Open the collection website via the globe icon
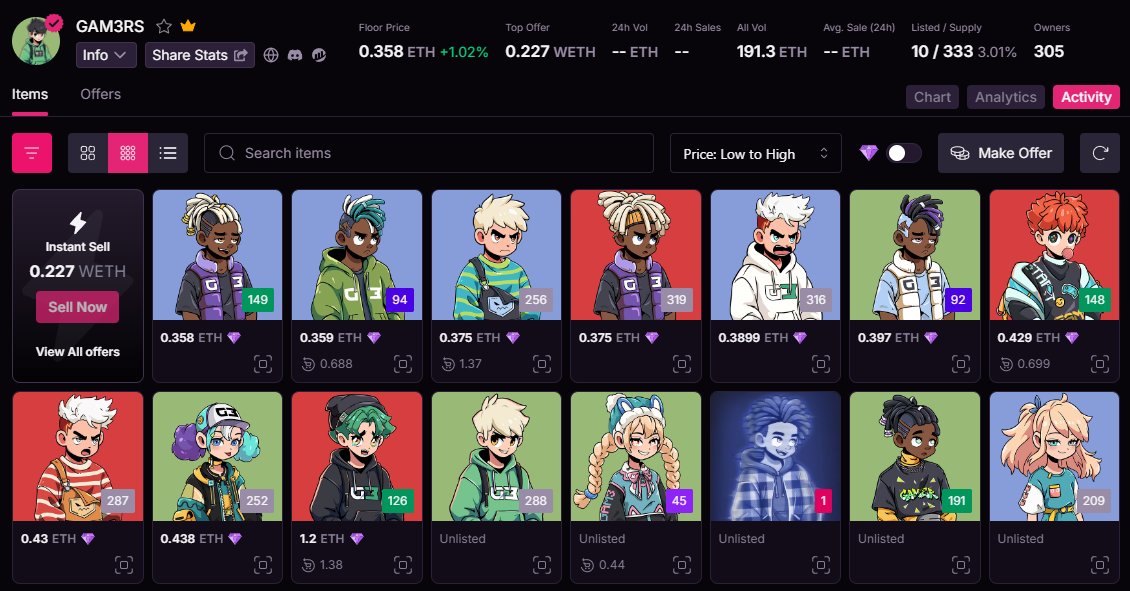This screenshot has width=1130, height=591. 271,55
